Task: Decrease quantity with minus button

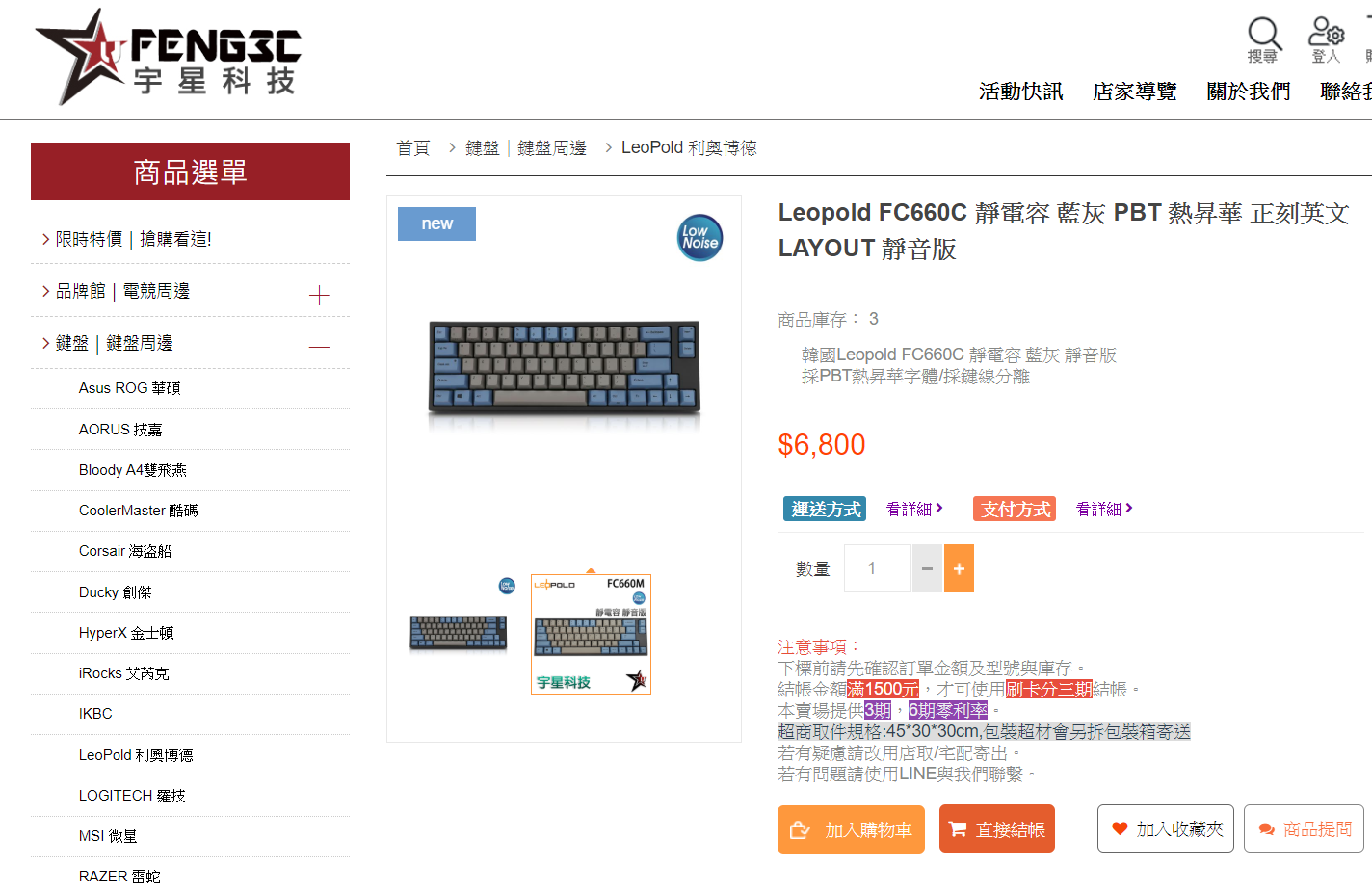Action: (x=927, y=568)
